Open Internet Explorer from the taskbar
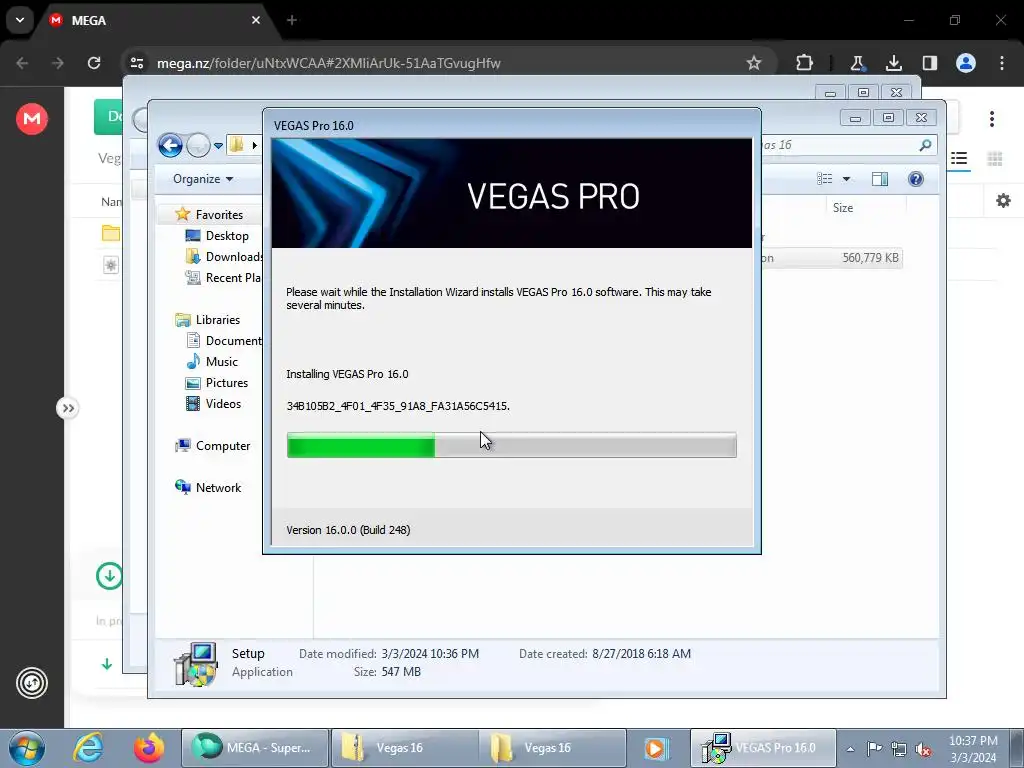Viewport: 1024px width, 768px height. click(x=88, y=748)
